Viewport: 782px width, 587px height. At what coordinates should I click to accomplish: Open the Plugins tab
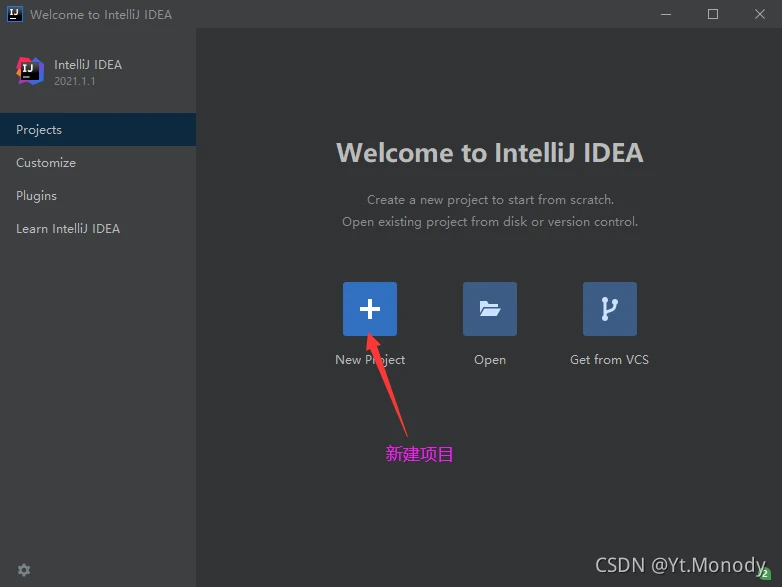point(98,196)
